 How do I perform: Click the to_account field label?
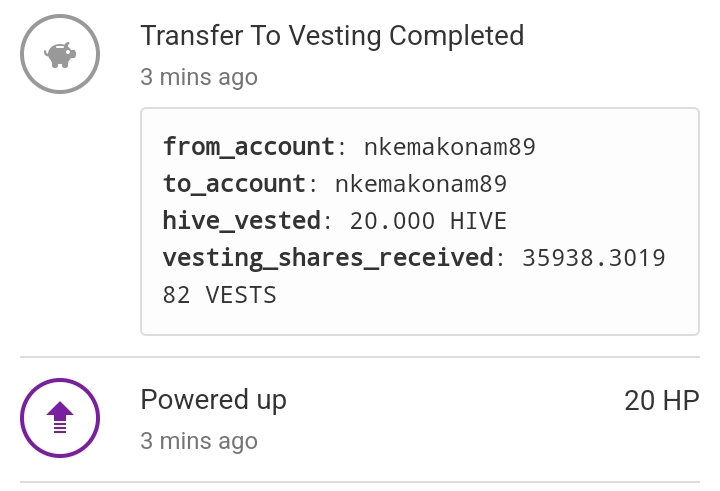(234, 184)
